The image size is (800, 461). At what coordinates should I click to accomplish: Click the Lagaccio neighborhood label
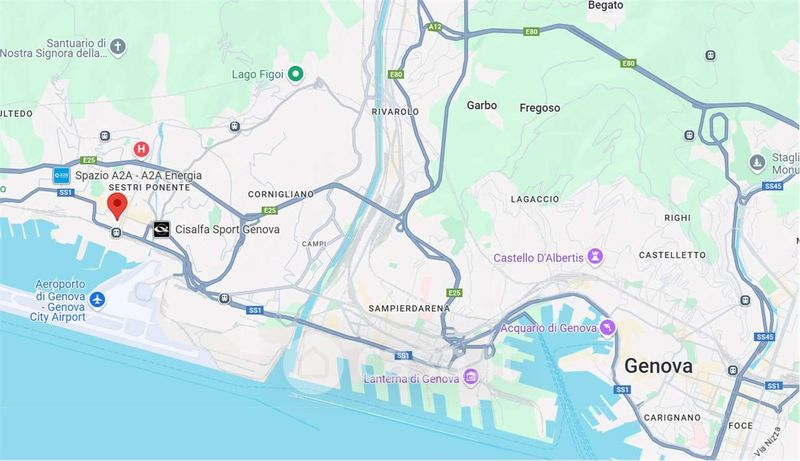pos(535,199)
